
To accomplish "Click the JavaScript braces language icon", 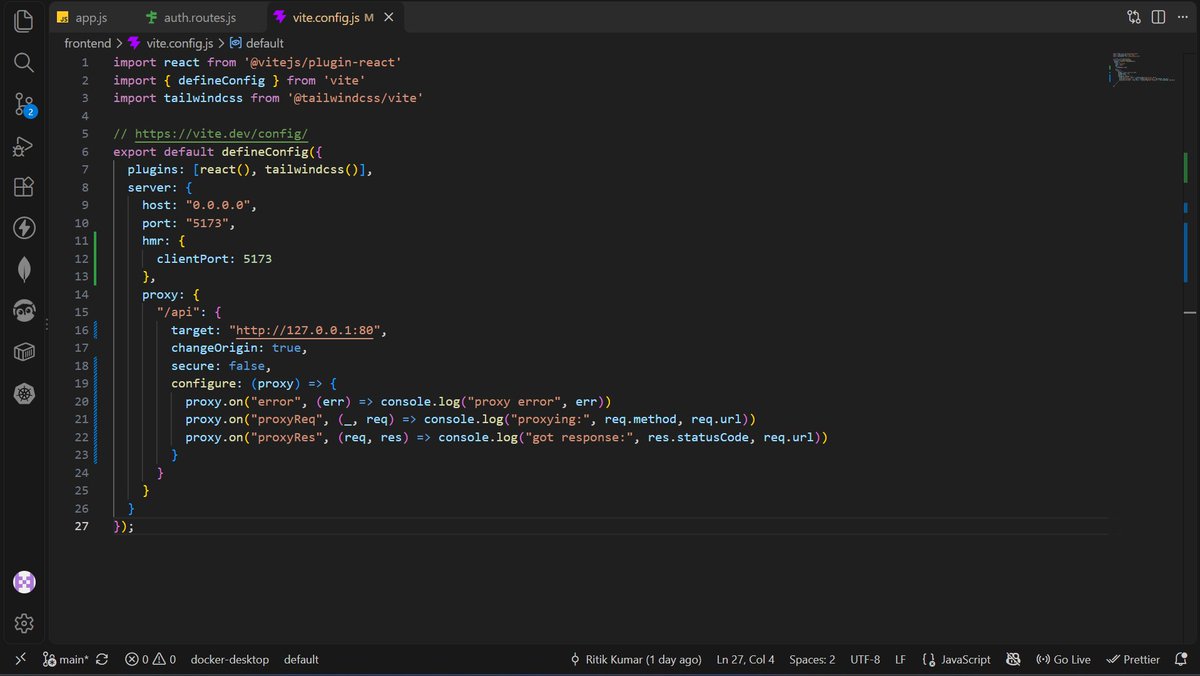I will coord(929,659).
